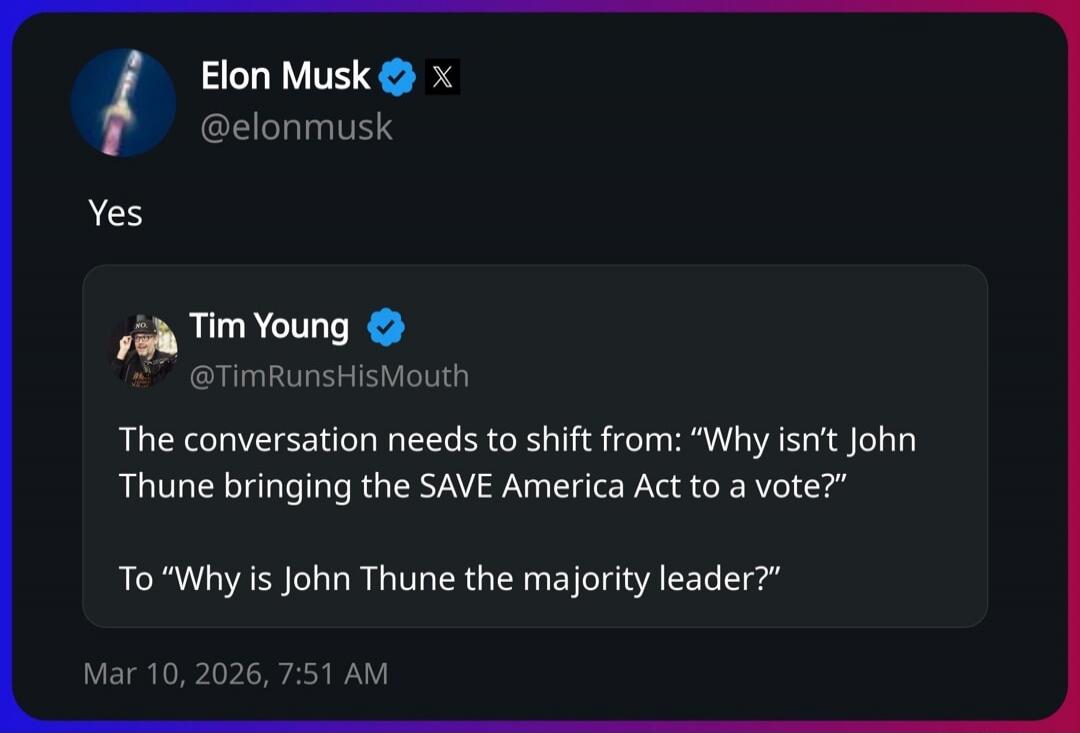Click Elon Musk's blue verified badge
The image size is (1080, 733).
398,77
